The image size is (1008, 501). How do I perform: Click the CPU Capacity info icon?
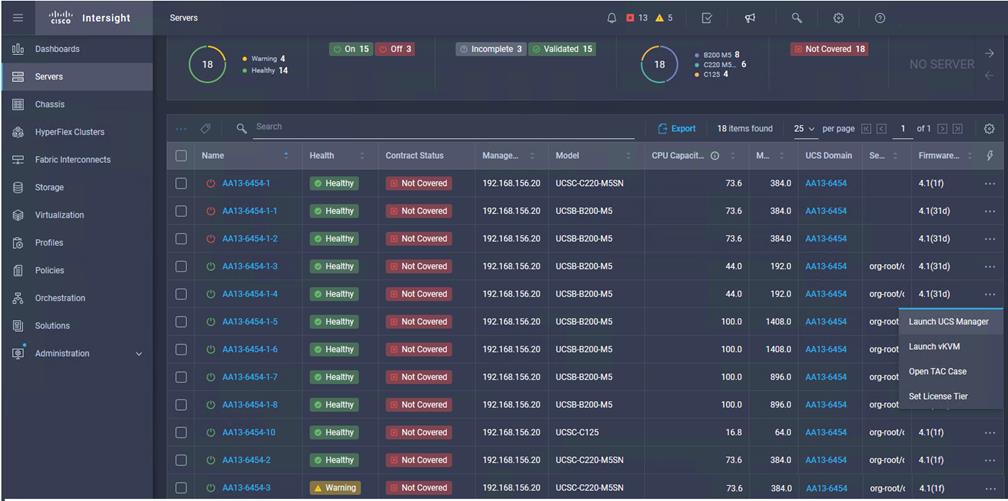click(x=715, y=156)
